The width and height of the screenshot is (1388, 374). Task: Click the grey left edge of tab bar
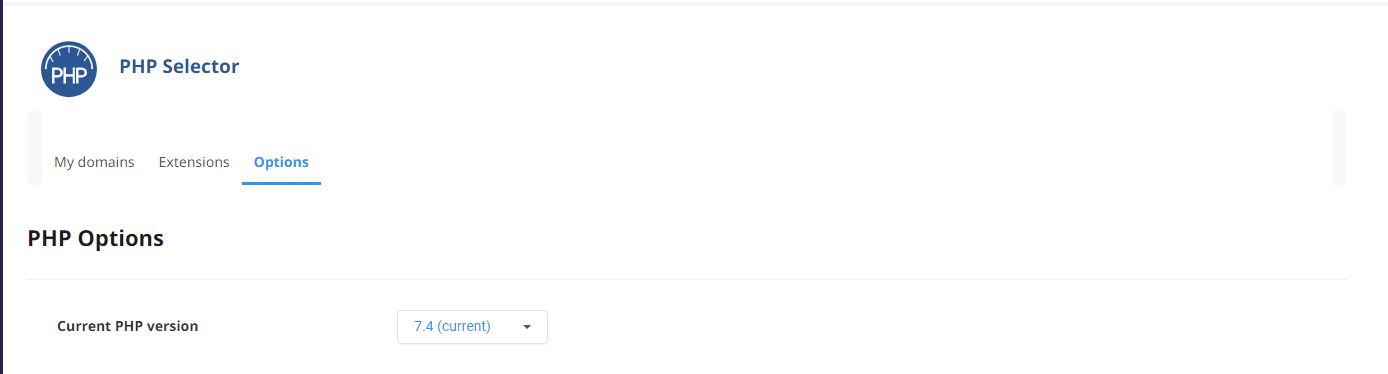pos(34,148)
